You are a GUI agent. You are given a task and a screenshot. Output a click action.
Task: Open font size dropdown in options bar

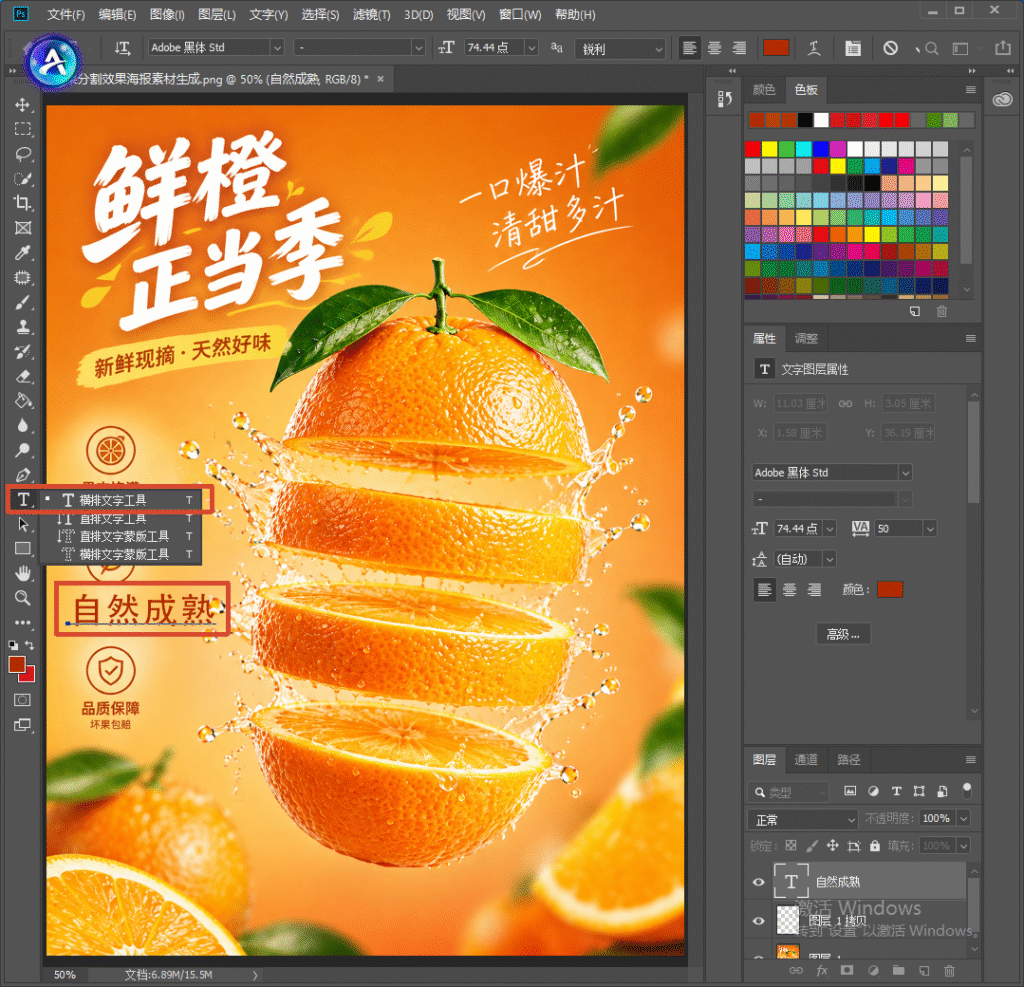(x=532, y=48)
